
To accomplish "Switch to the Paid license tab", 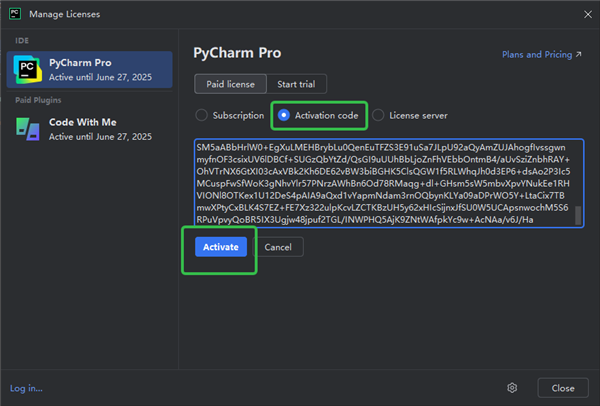I will pyautogui.click(x=228, y=84).
